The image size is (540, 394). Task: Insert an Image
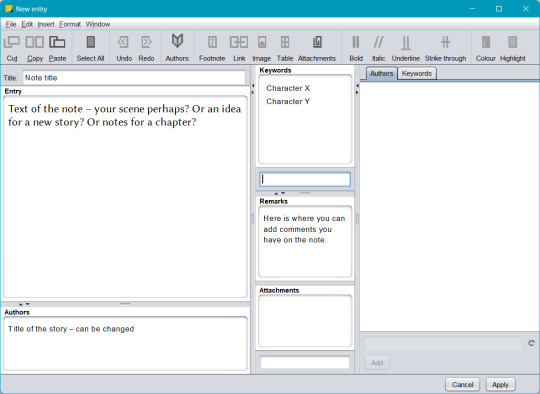coord(262,48)
